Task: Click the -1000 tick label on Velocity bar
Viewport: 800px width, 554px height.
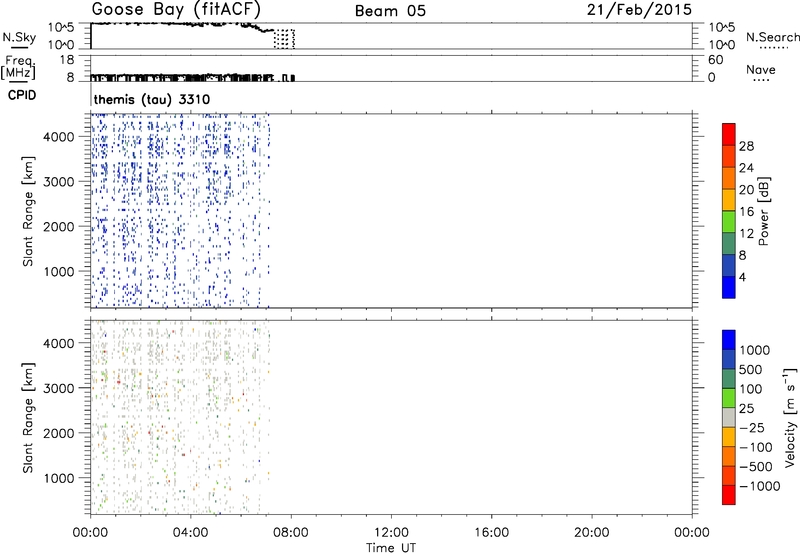Action: 759,486
